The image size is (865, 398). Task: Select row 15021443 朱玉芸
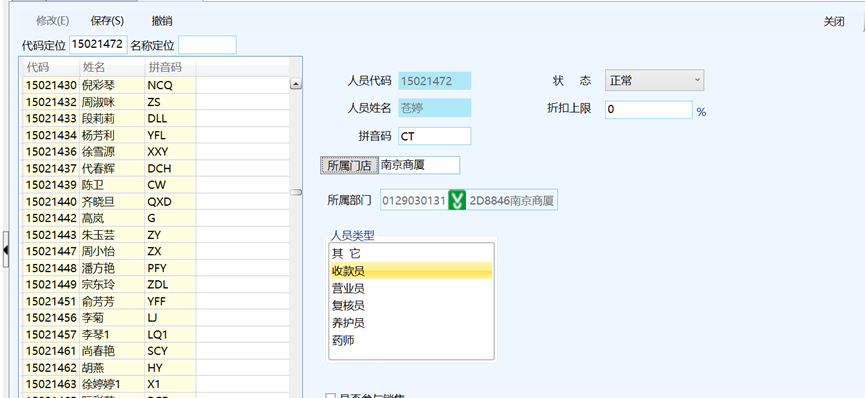pyautogui.click(x=156, y=235)
